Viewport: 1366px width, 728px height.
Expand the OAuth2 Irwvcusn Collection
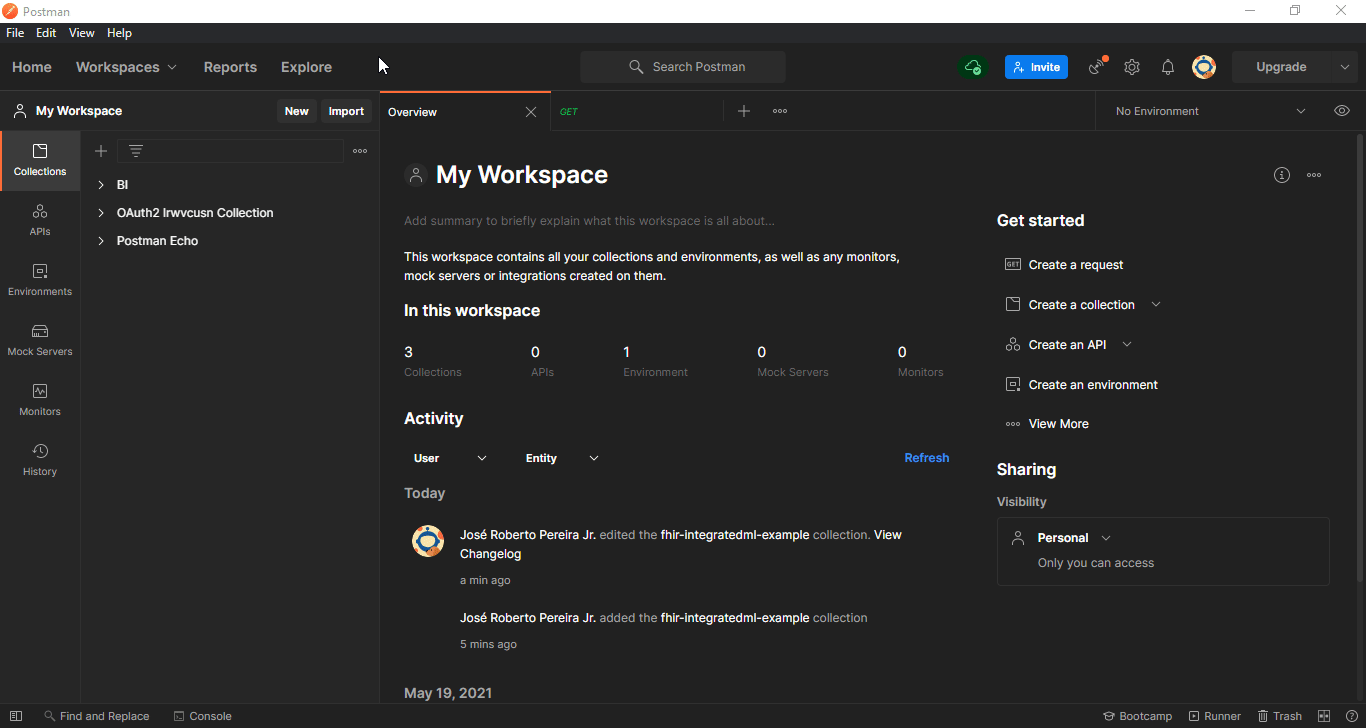[x=101, y=213]
